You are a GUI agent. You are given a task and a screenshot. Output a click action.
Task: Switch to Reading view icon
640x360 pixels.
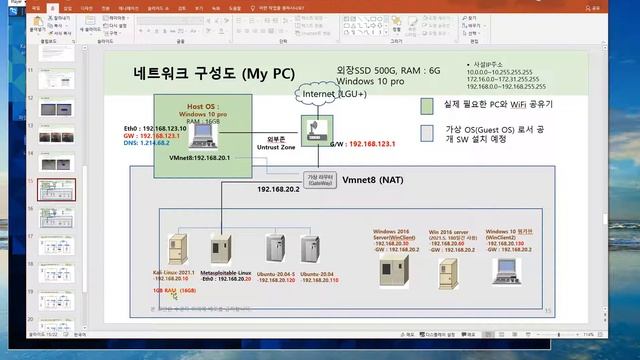point(515,334)
